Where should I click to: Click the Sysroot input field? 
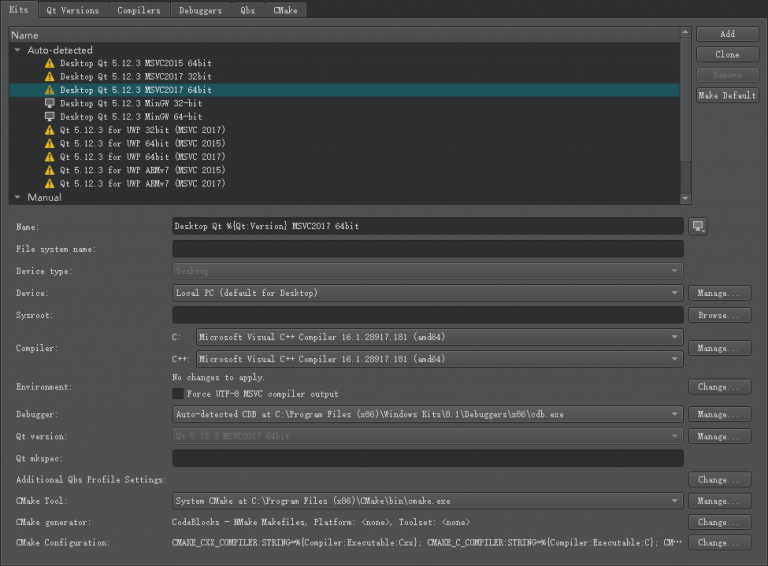pos(428,315)
